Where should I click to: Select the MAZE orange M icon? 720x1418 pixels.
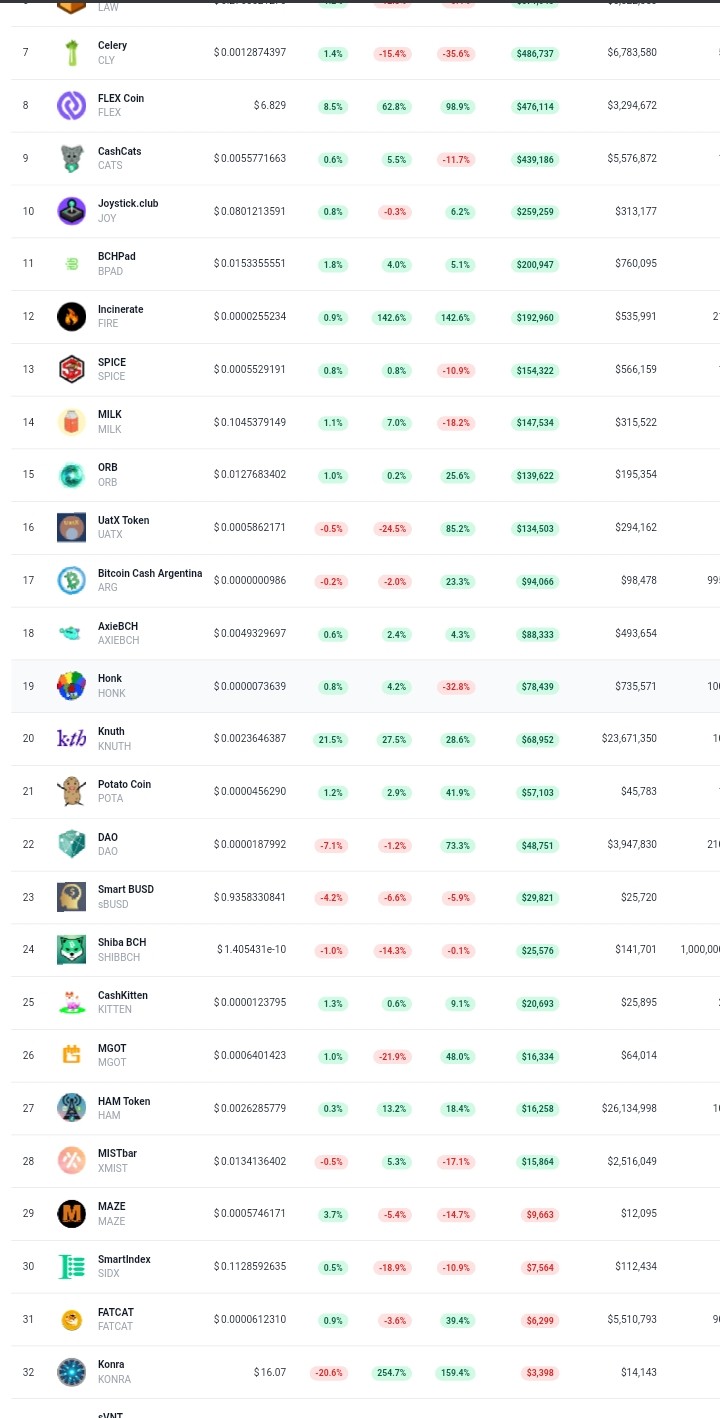72,1213
